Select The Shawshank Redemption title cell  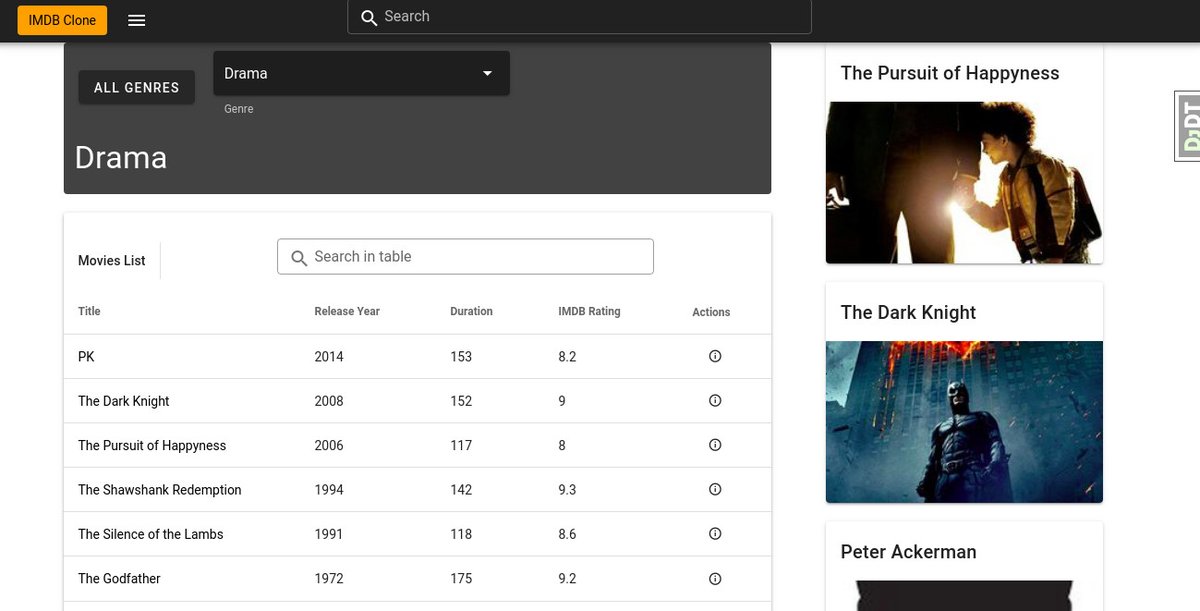coord(160,490)
